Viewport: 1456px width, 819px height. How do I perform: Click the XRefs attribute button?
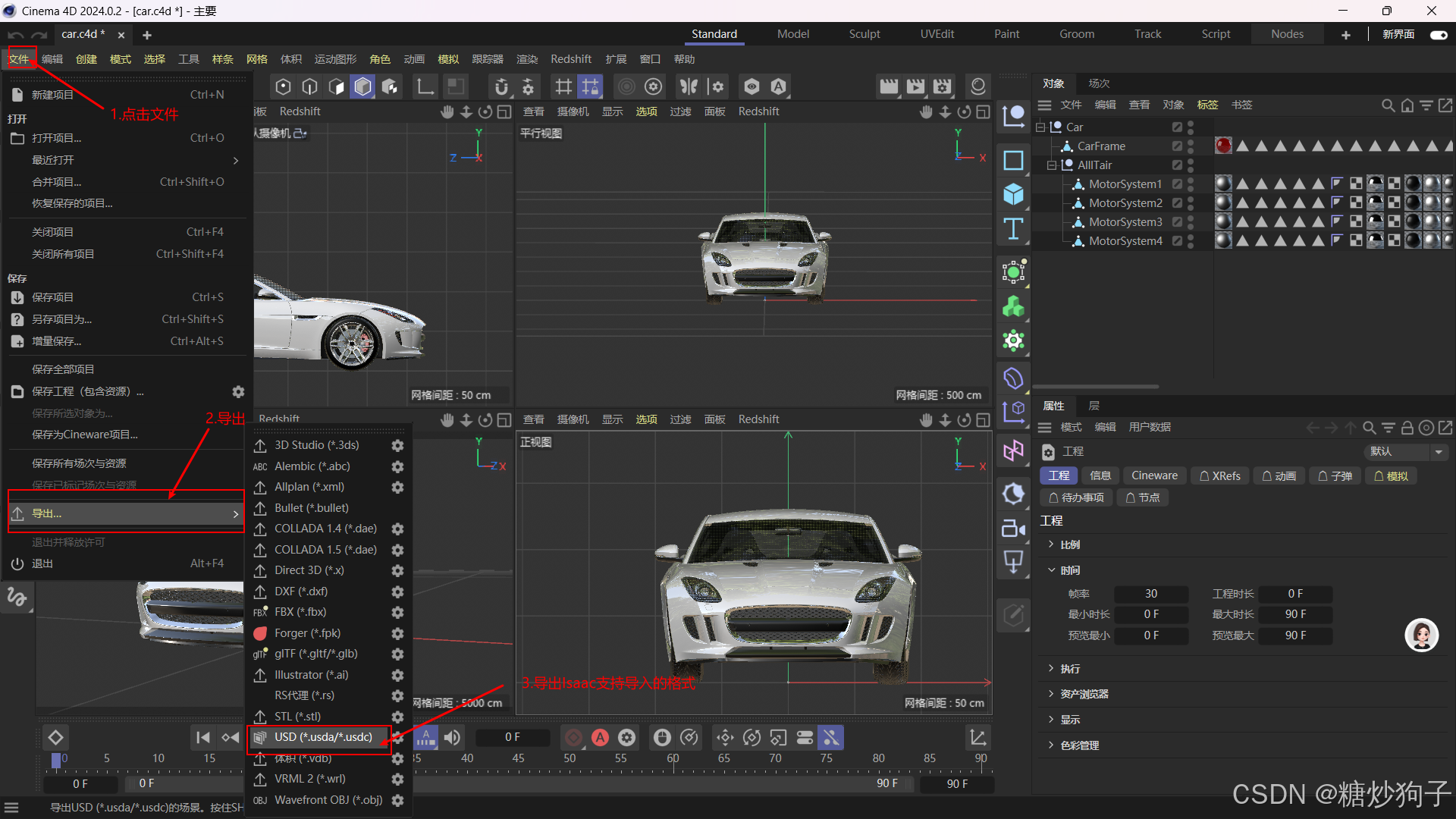[x=1220, y=475]
